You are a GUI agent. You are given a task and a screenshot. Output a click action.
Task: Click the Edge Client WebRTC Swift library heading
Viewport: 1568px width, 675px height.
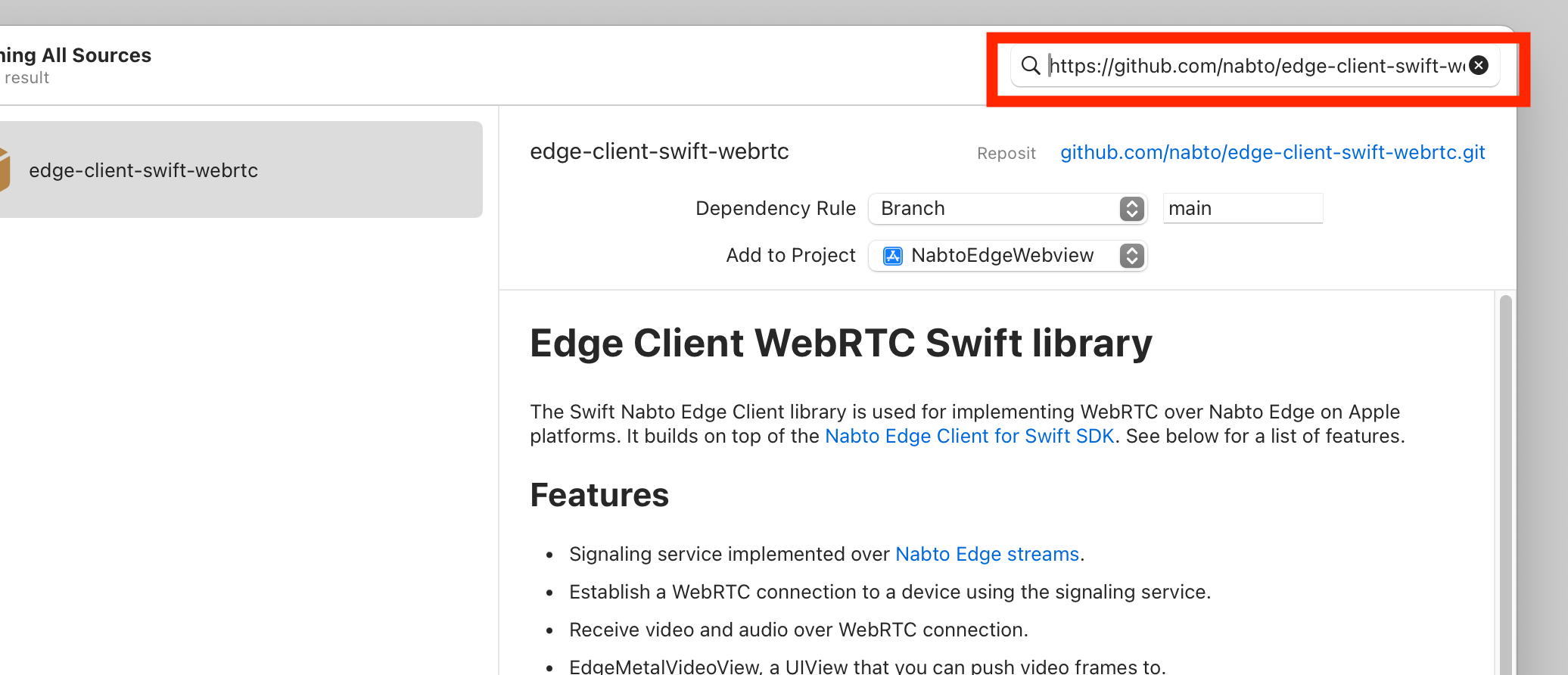click(x=840, y=344)
